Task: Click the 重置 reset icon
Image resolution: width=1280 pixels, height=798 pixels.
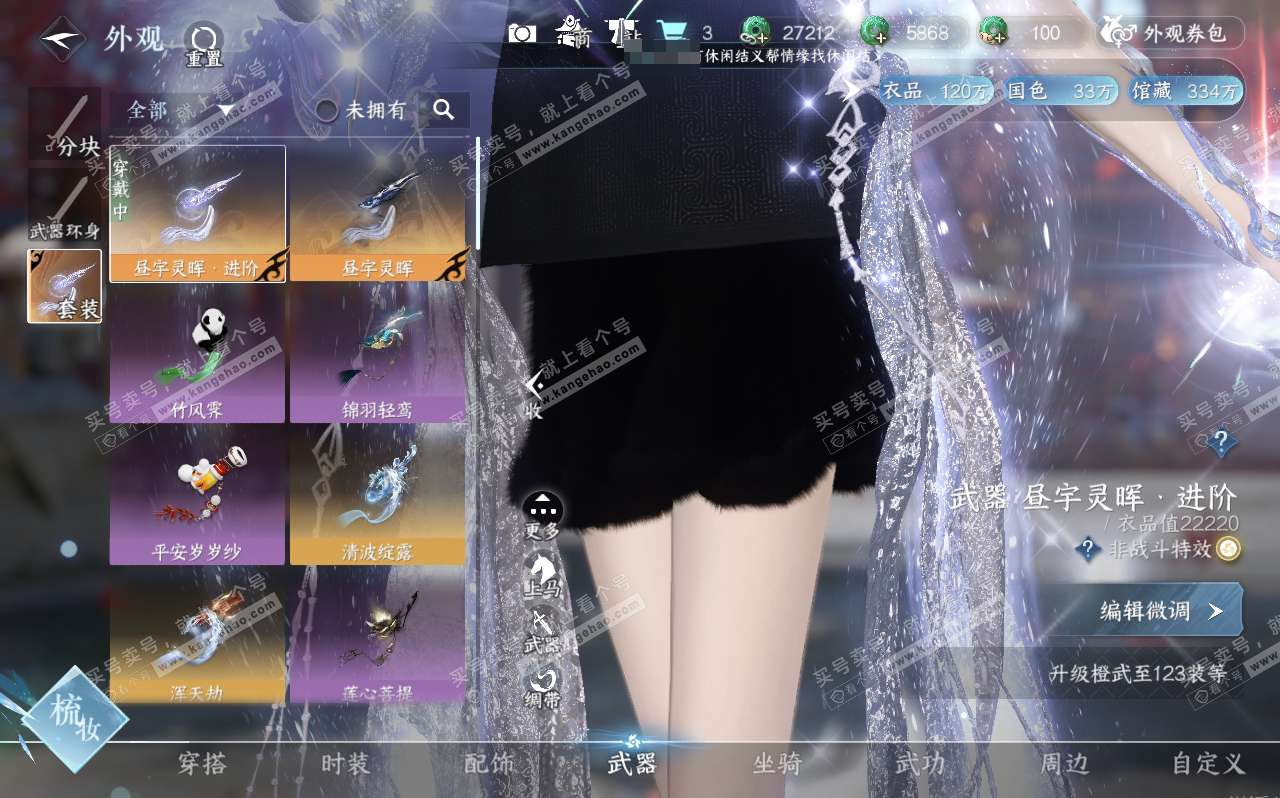Action: [x=203, y=44]
